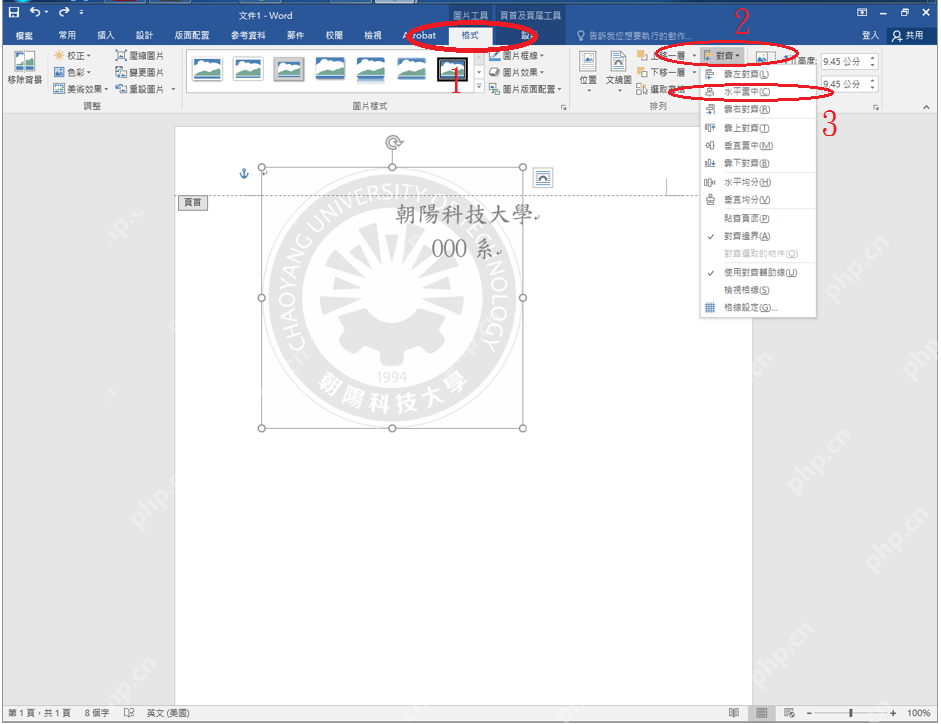This screenshot has height=724, width=941.
Task: Click the 對齊 align dropdown button
Action: (x=723, y=55)
